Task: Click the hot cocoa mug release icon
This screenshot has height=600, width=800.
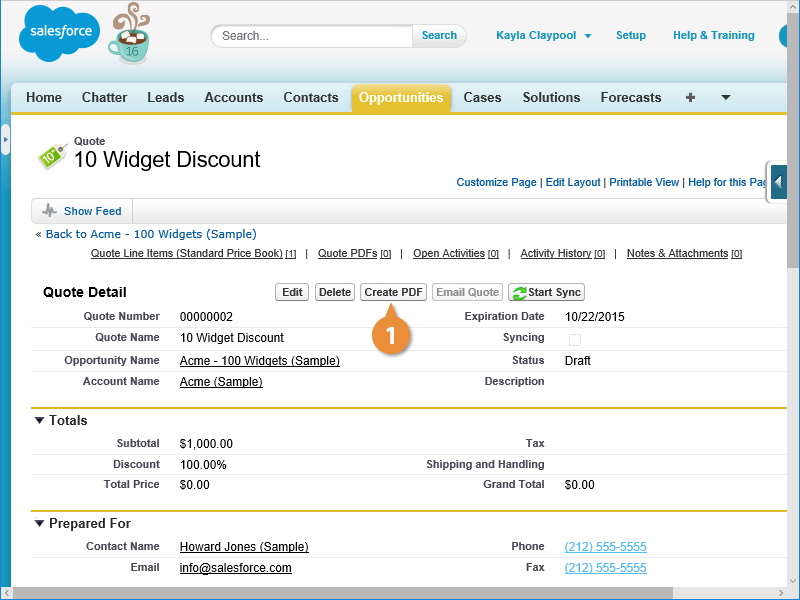Action: pos(129,34)
